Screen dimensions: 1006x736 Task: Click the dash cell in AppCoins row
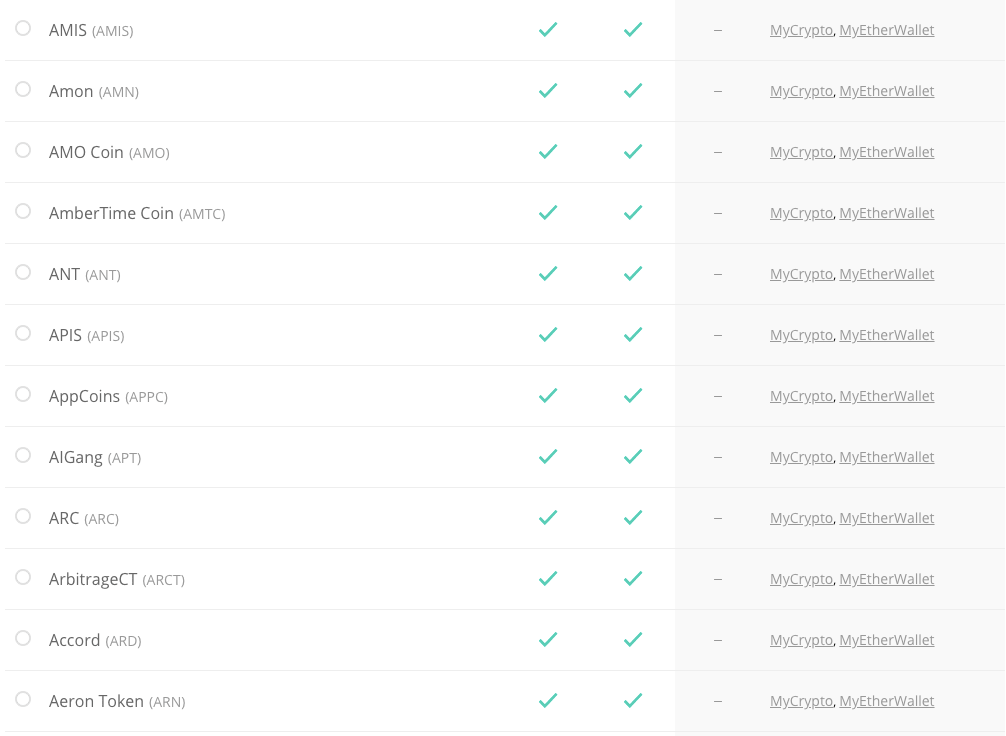pos(718,396)
